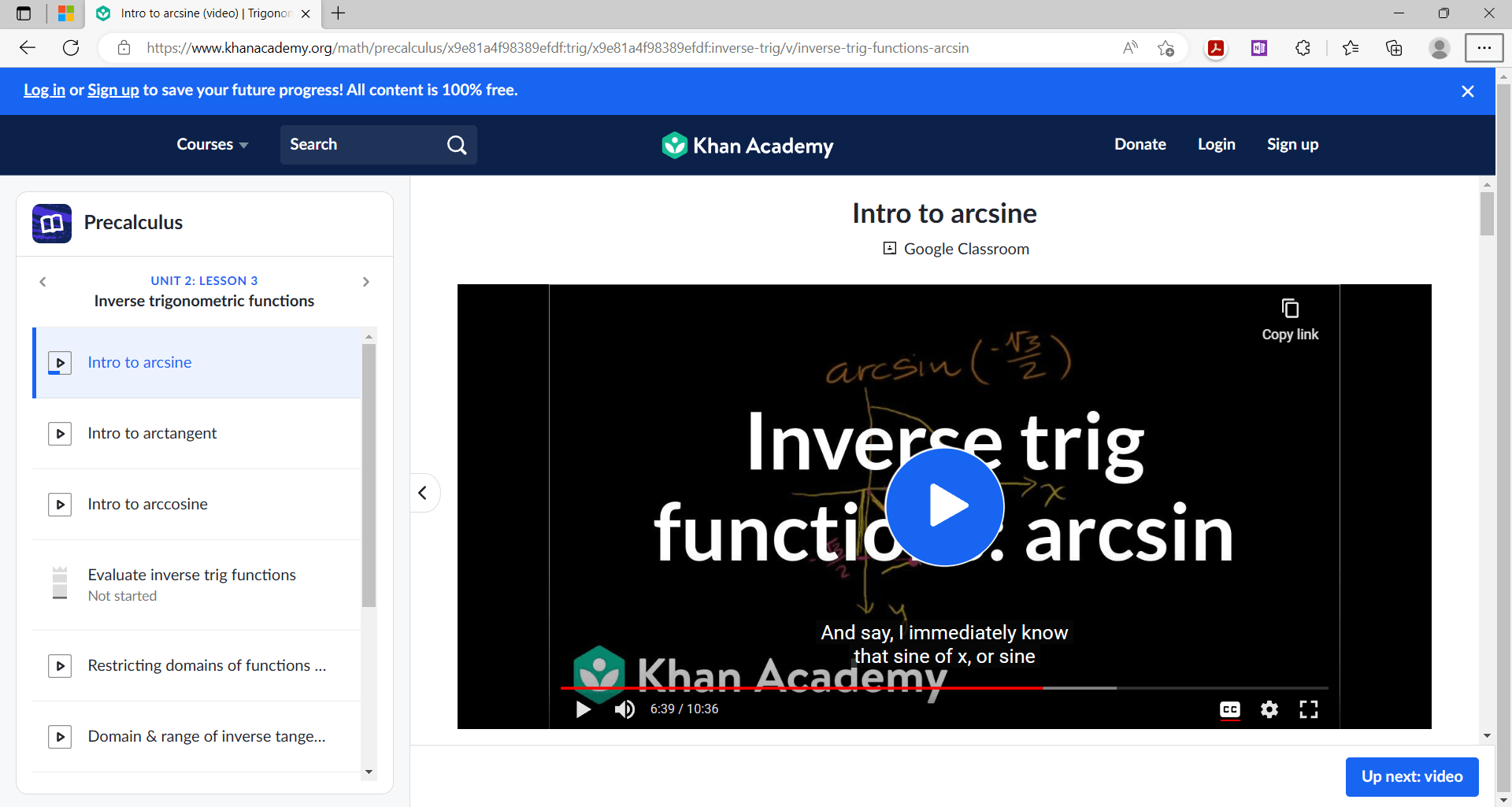The image size is (1512, 807).
Task: Click the Microsoft start icon beside tabs
Action: point(66,13)
